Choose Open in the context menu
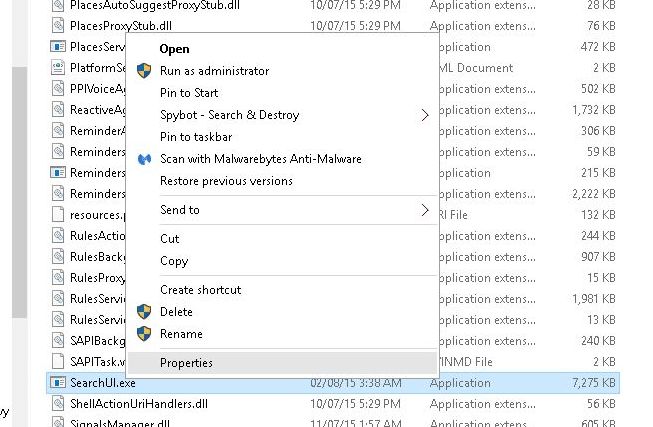This screenshot has height=427, width=653. pyautogui.click(x=174, y=49)
